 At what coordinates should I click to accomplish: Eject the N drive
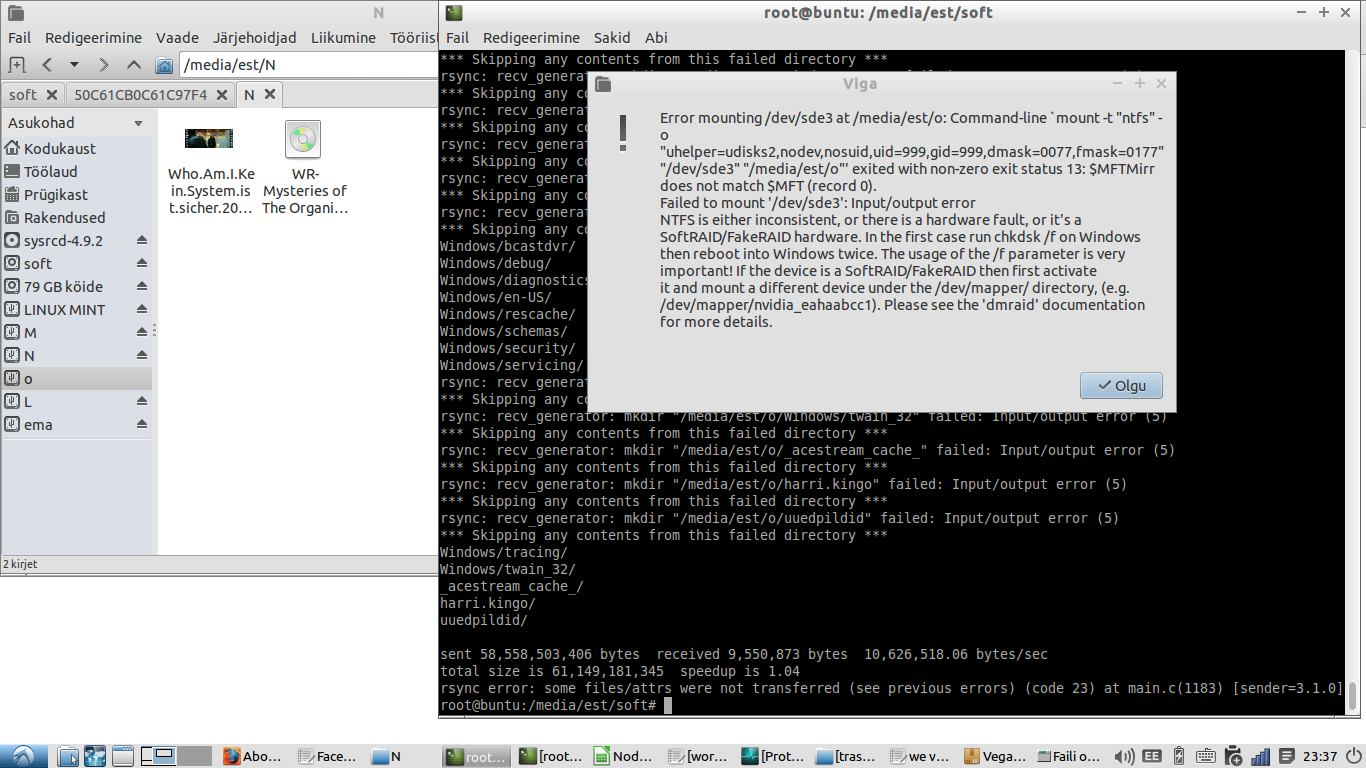pos(141,355)
